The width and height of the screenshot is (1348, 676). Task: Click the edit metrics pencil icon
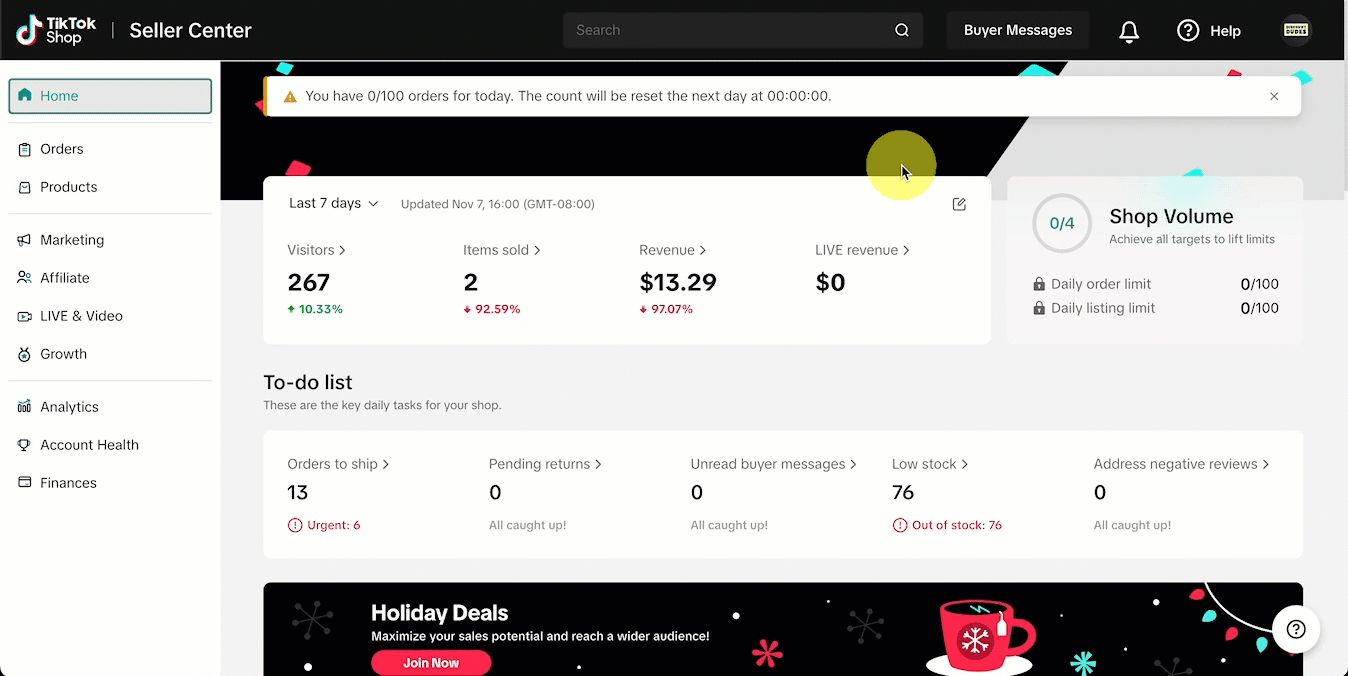click(959, 204)
